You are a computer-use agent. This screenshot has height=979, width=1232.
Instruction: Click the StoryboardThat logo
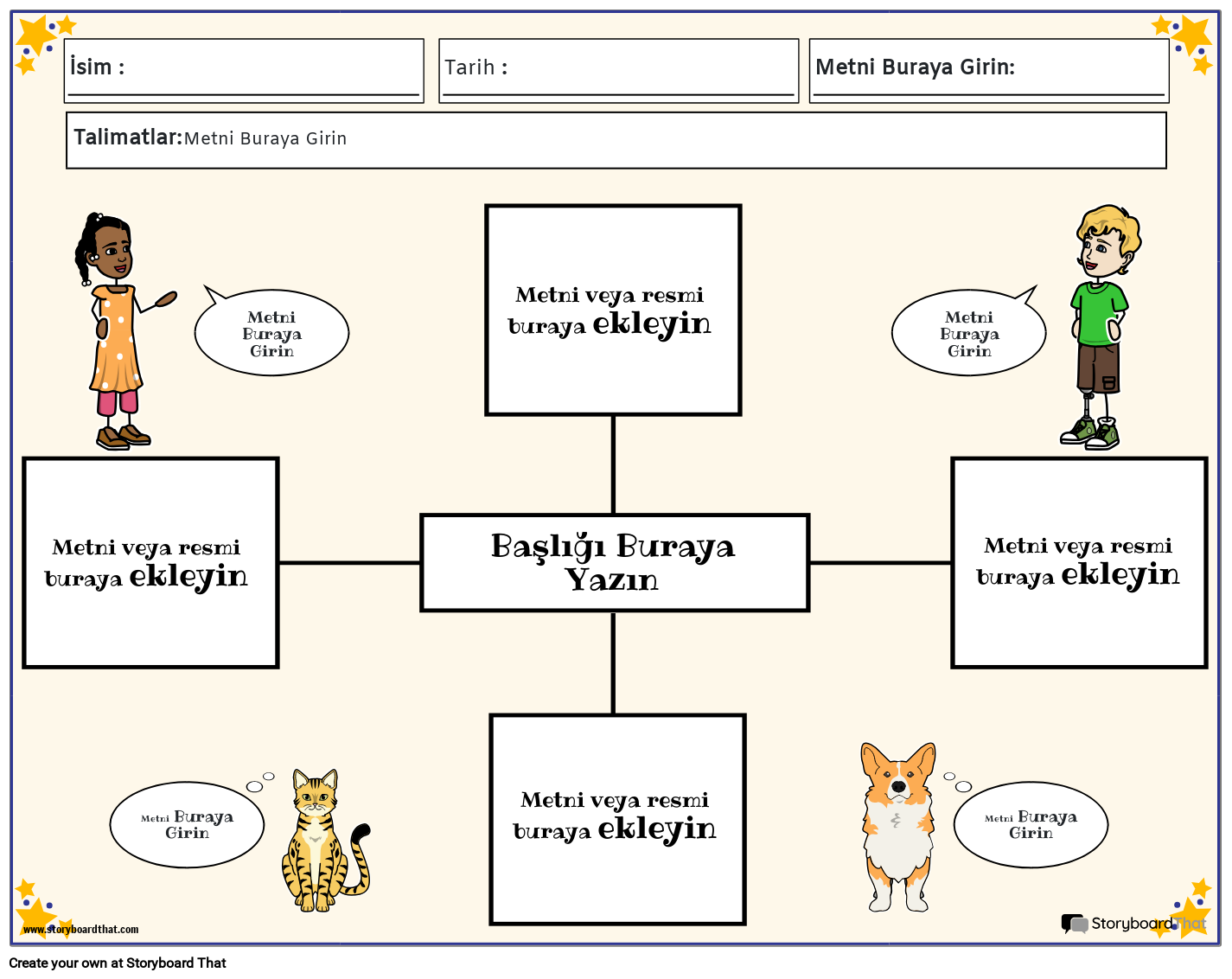click(x=1133, y=924)
